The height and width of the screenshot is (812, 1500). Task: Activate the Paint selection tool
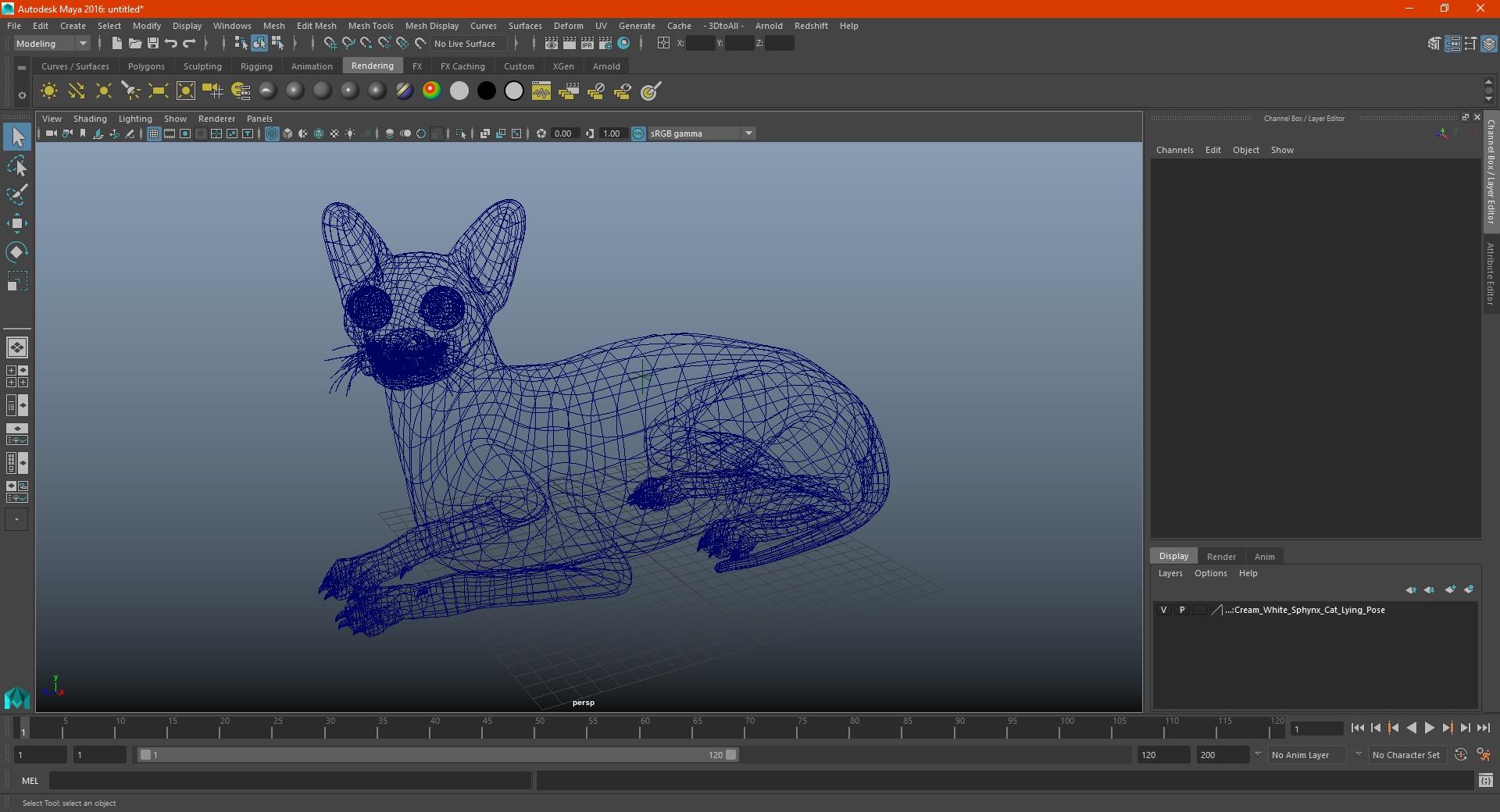click(17, 194)
